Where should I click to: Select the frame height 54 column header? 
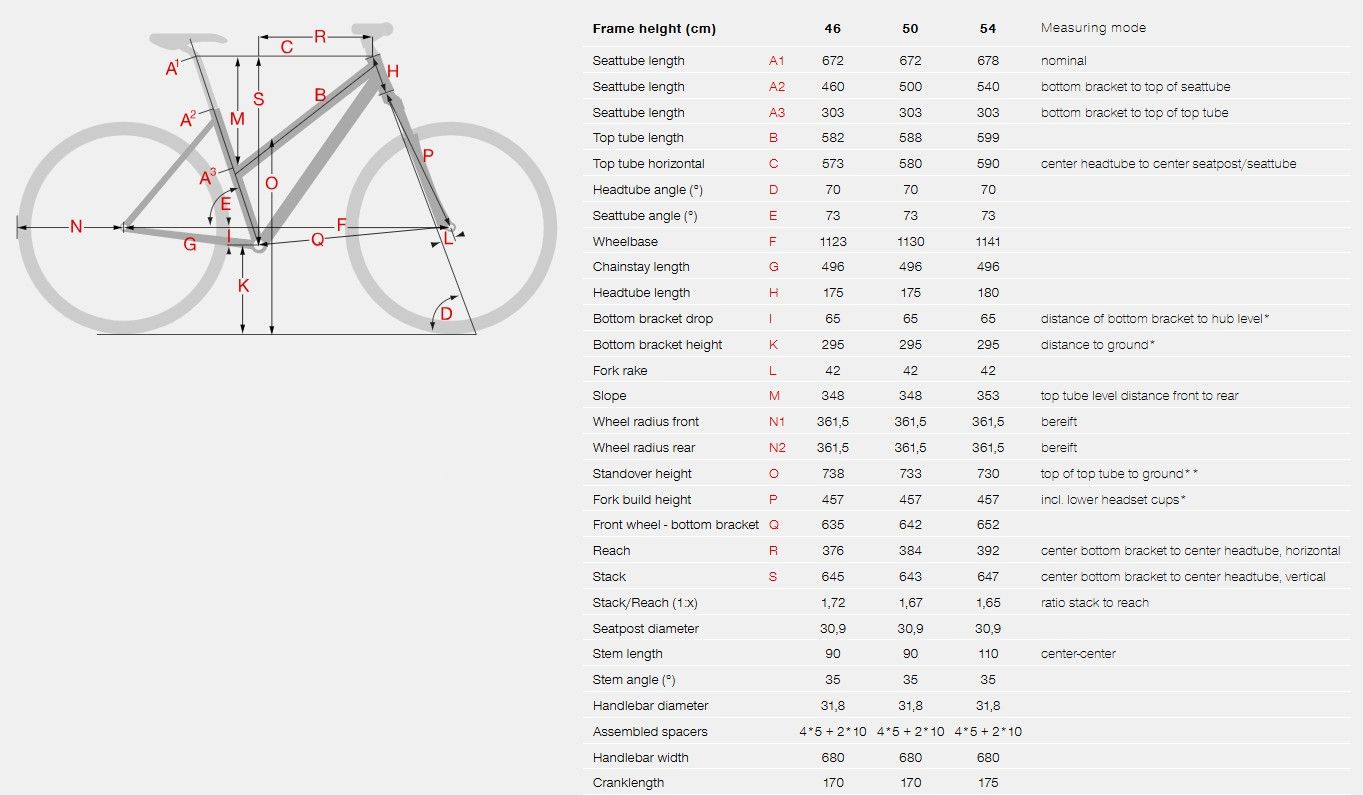[x=988, y=29]
